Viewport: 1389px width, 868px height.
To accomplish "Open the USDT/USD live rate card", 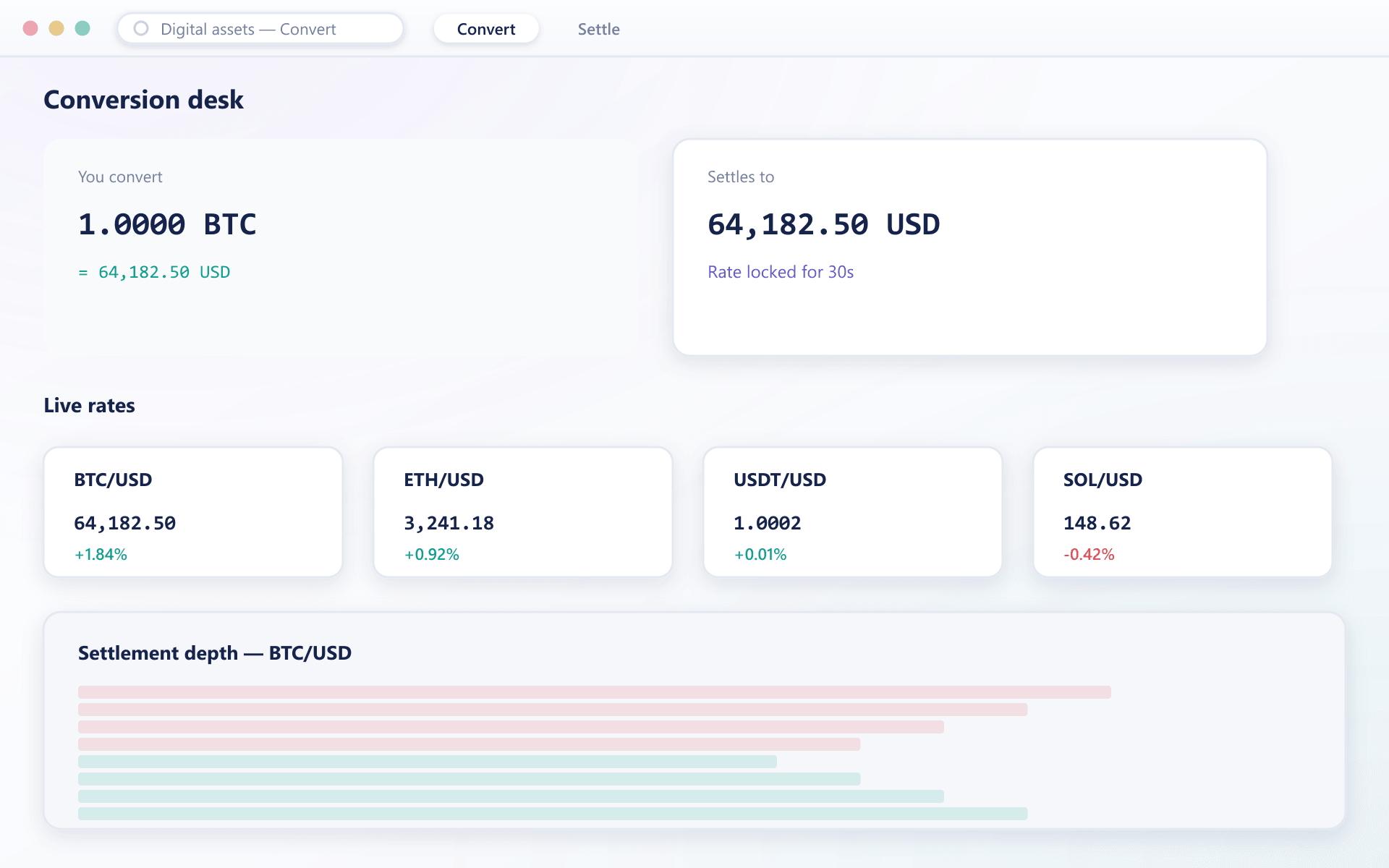I will tap(853, 512).
